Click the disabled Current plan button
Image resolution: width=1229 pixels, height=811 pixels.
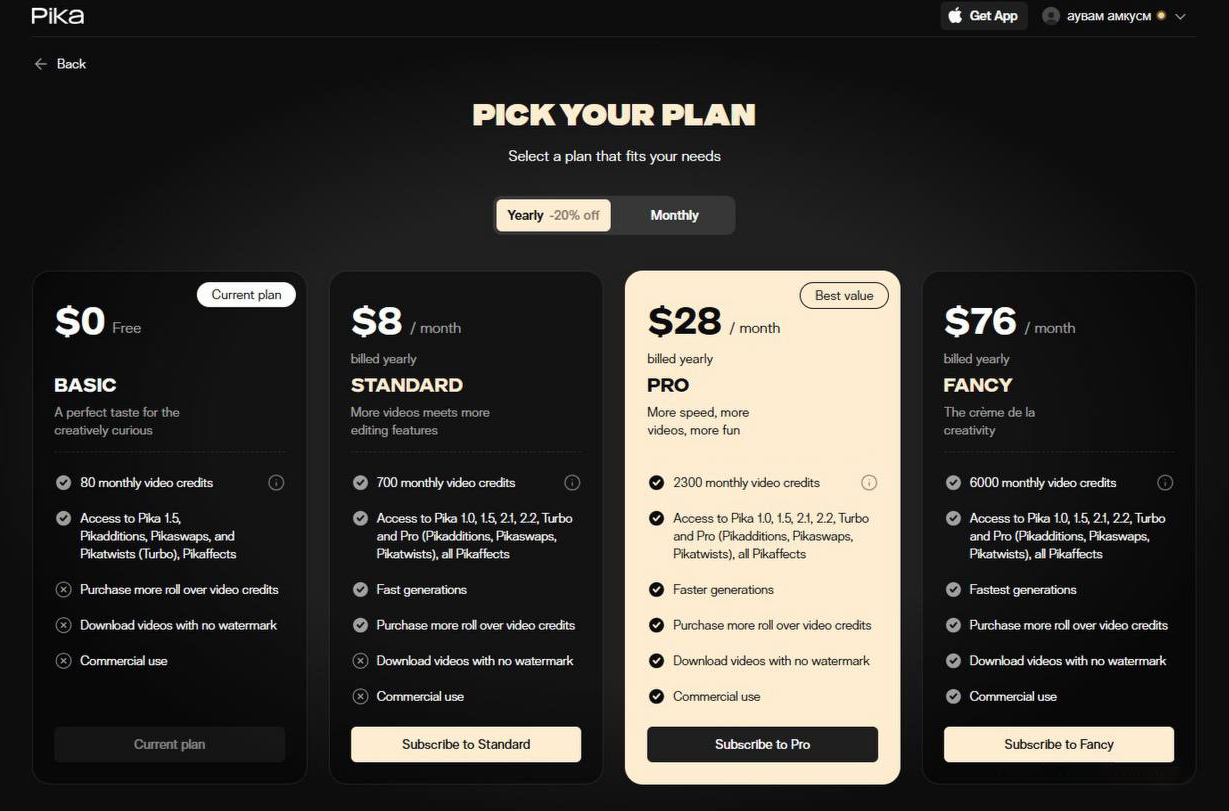tap(170, 744)
